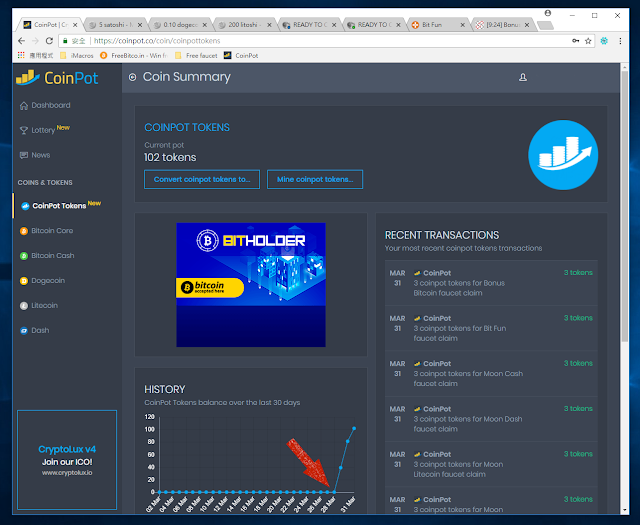Open the CryptoLux v4 ICO ad
The image size is (640, 525).
67,460
